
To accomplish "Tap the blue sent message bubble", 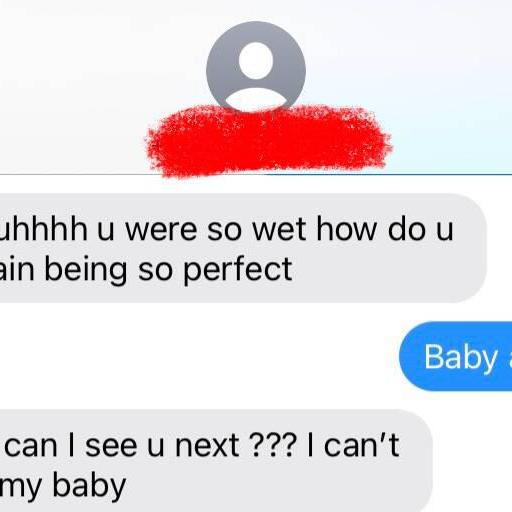I will pyautogui.click(x=455, y=356).
